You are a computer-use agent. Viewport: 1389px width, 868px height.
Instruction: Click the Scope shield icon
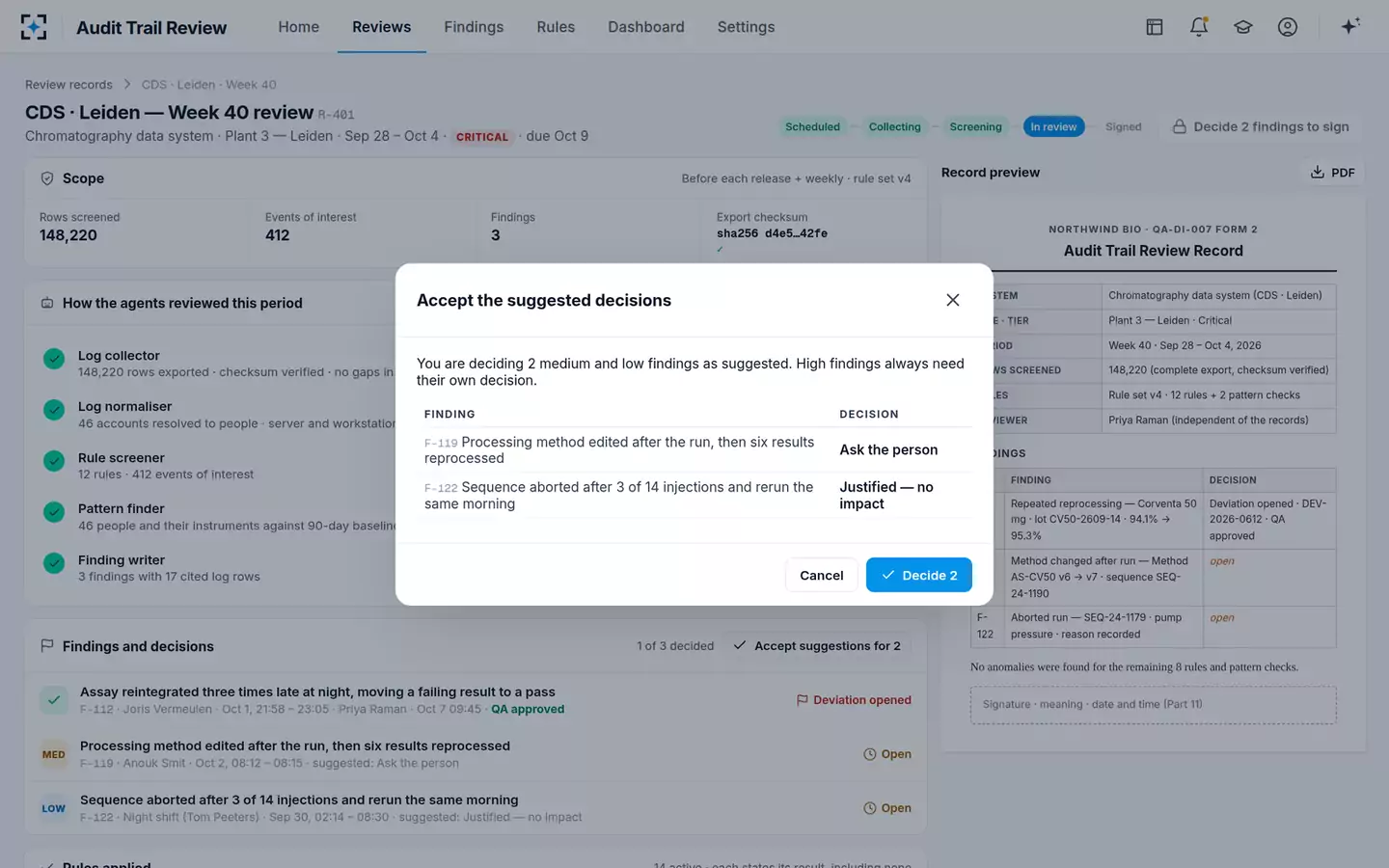coord(46,178)
